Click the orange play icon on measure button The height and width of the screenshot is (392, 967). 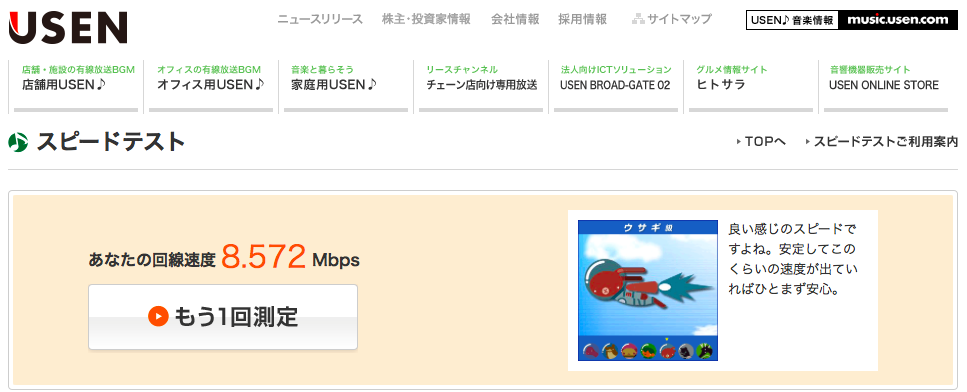[158, 317]
